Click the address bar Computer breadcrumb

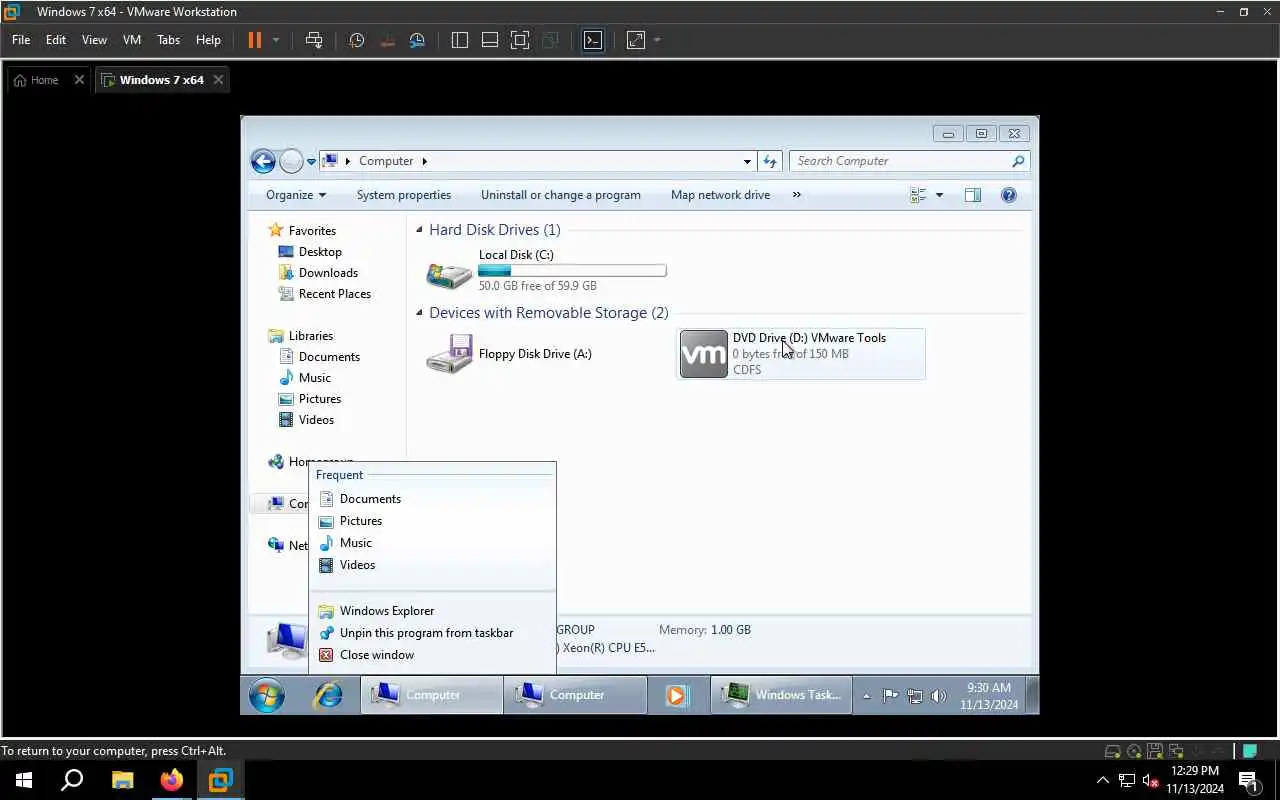(386, 161)
